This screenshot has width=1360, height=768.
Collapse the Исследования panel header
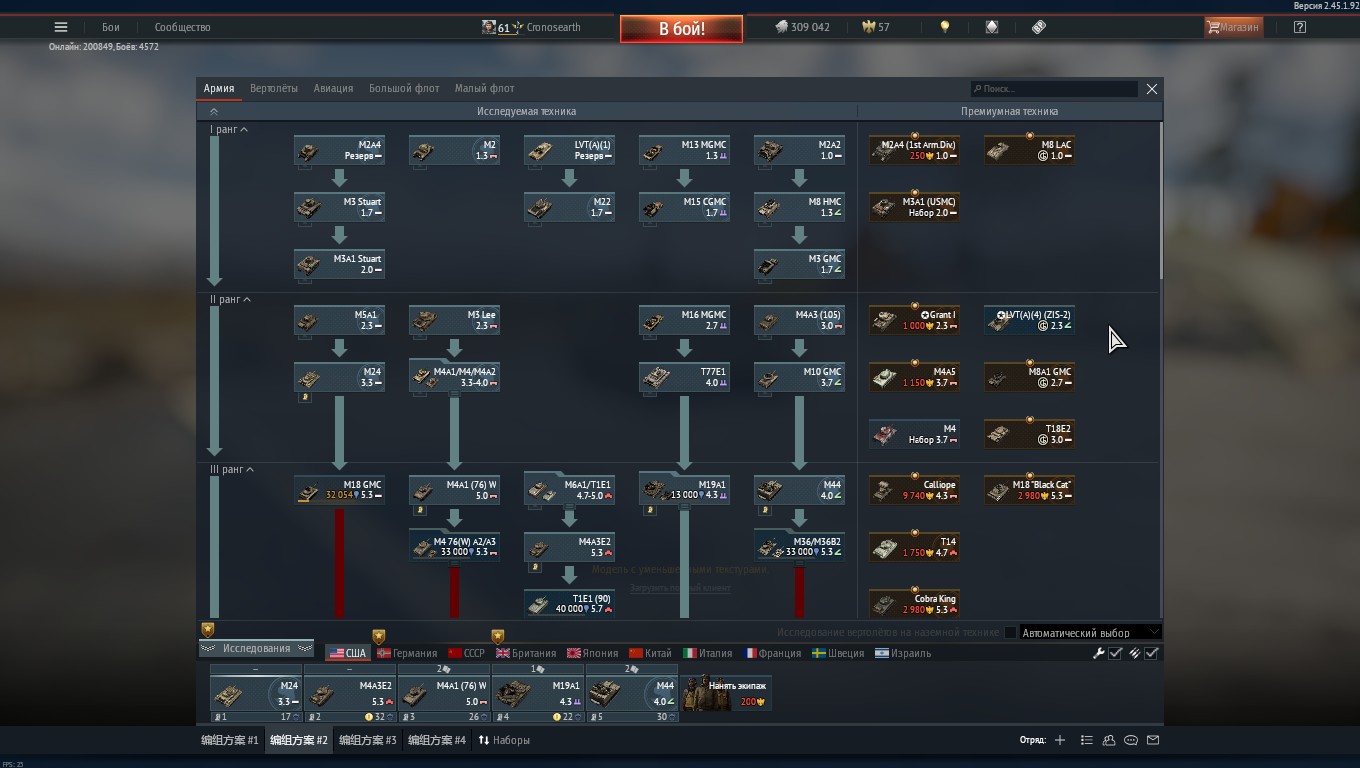point(256,649)
